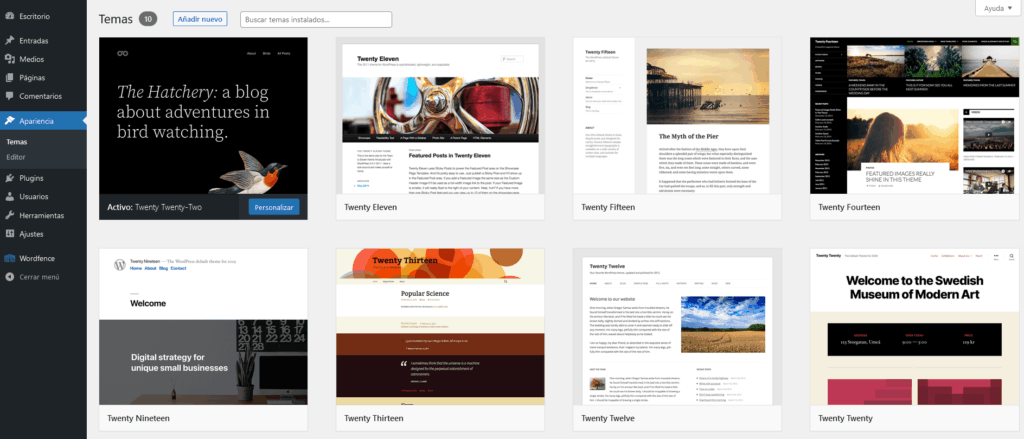Open the Twenty Nineteen theme thumbnail
The height and width of the screenshot is (439, 1024).
click(203, 327)
